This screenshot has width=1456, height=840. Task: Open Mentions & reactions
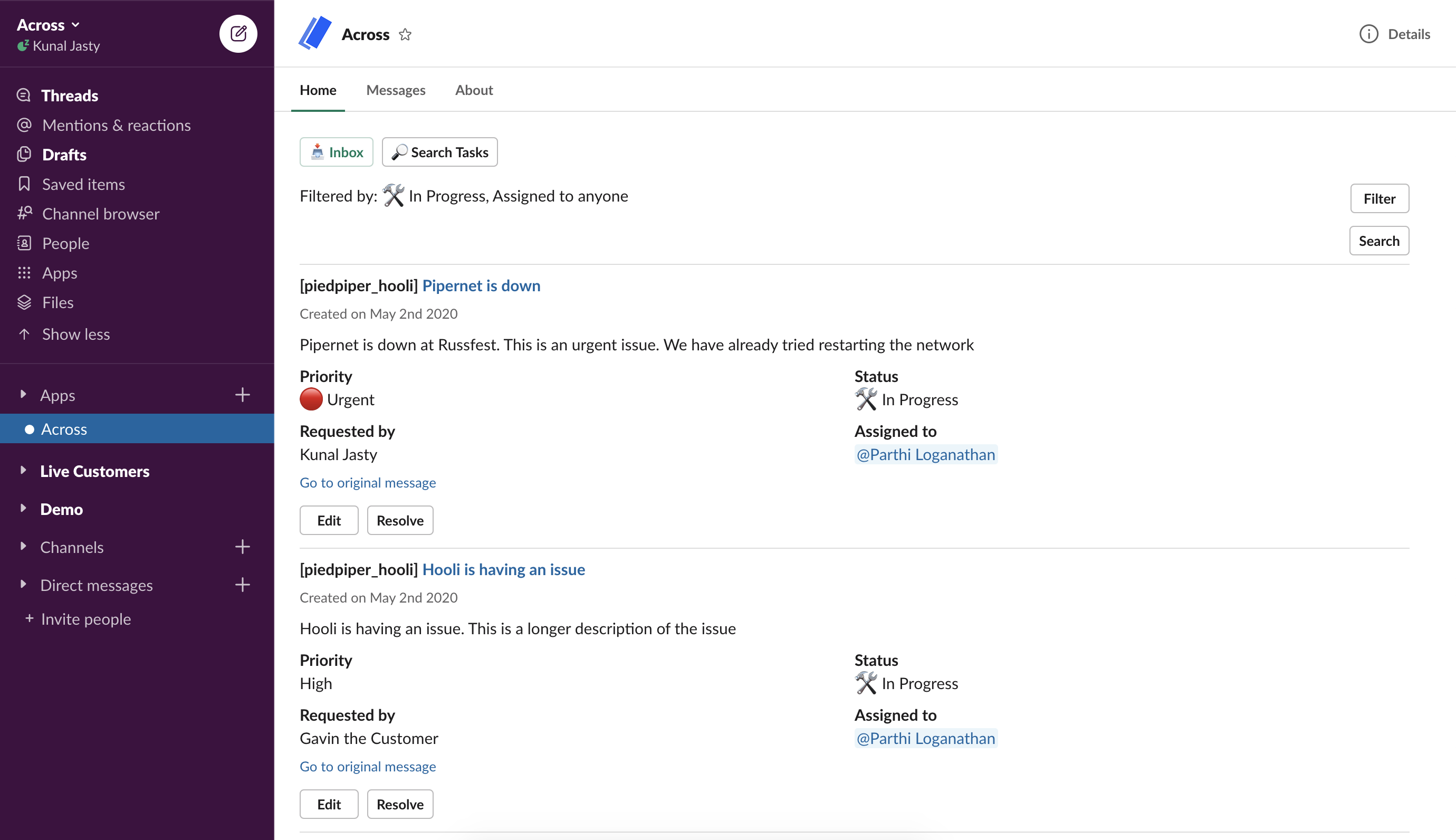click(116, 125)
